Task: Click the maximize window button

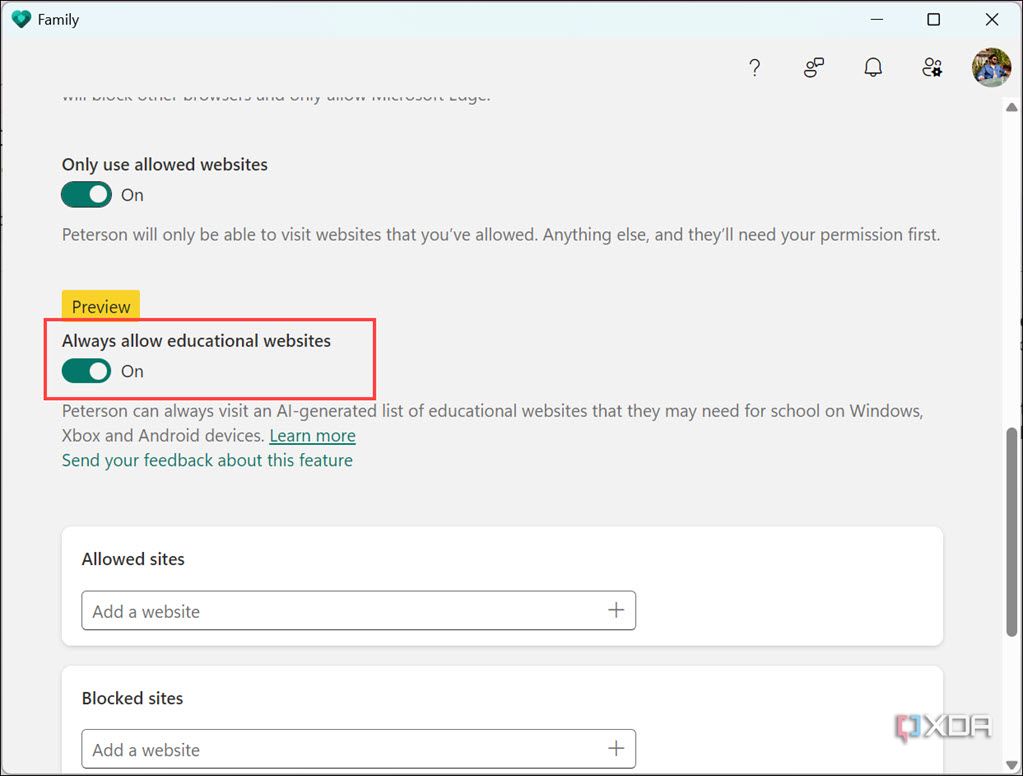Action: [x=933, y=19]
